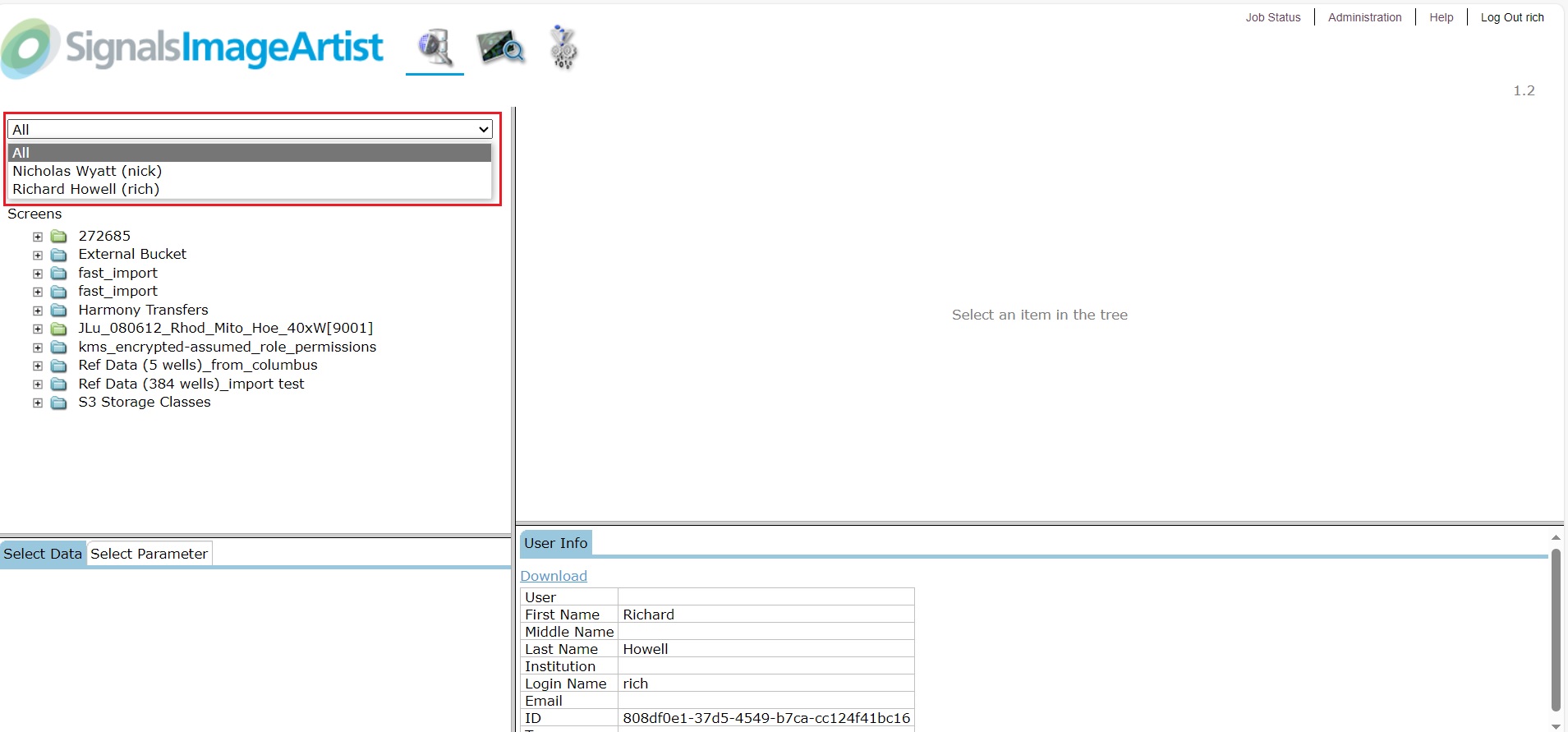Viewport: 1568px width, 732px height.
Task: Click folder icon beside Ref Data (5 wells)_from_columbus
Action: tap(59, 366)
